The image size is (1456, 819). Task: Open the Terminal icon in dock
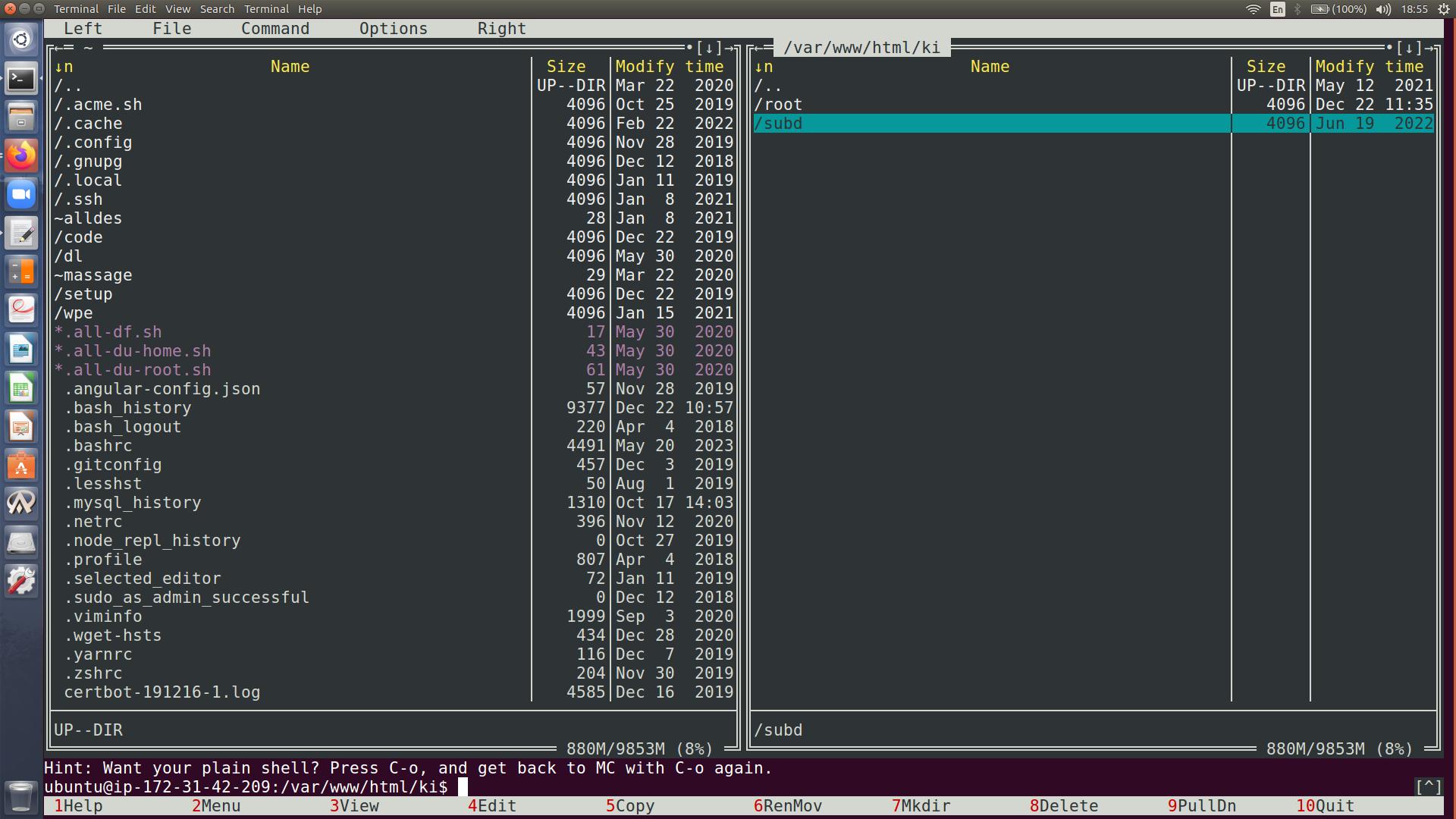pyautogui.click(x=21, y=78)
